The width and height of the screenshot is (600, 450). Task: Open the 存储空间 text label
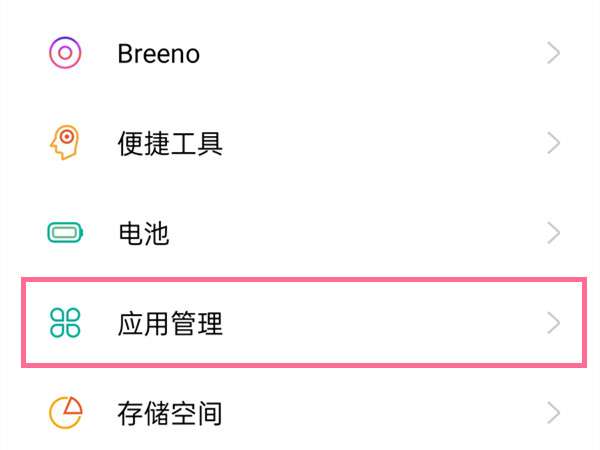[x=169, y=412]
